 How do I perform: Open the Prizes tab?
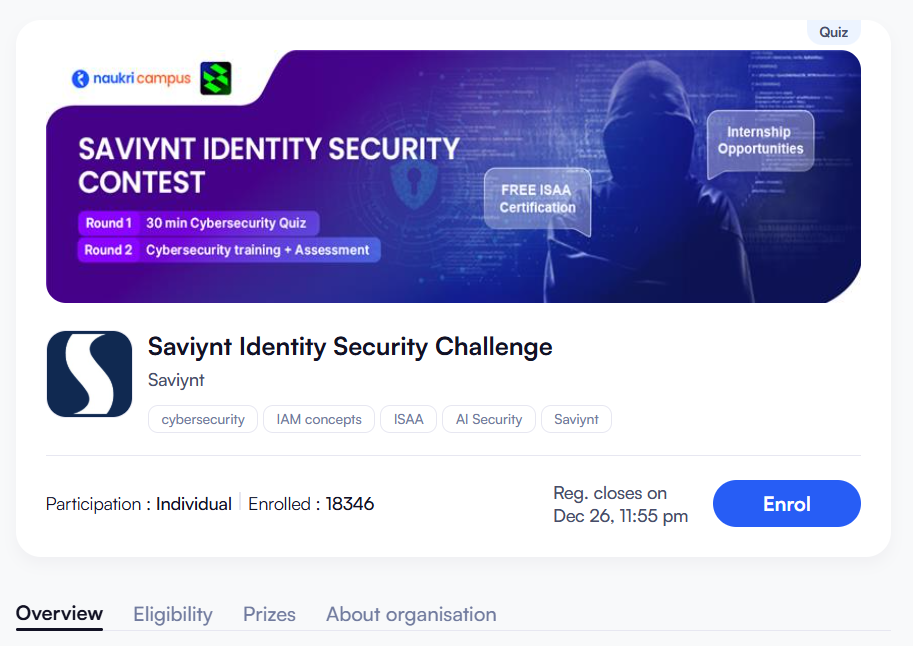click(269, 614)
